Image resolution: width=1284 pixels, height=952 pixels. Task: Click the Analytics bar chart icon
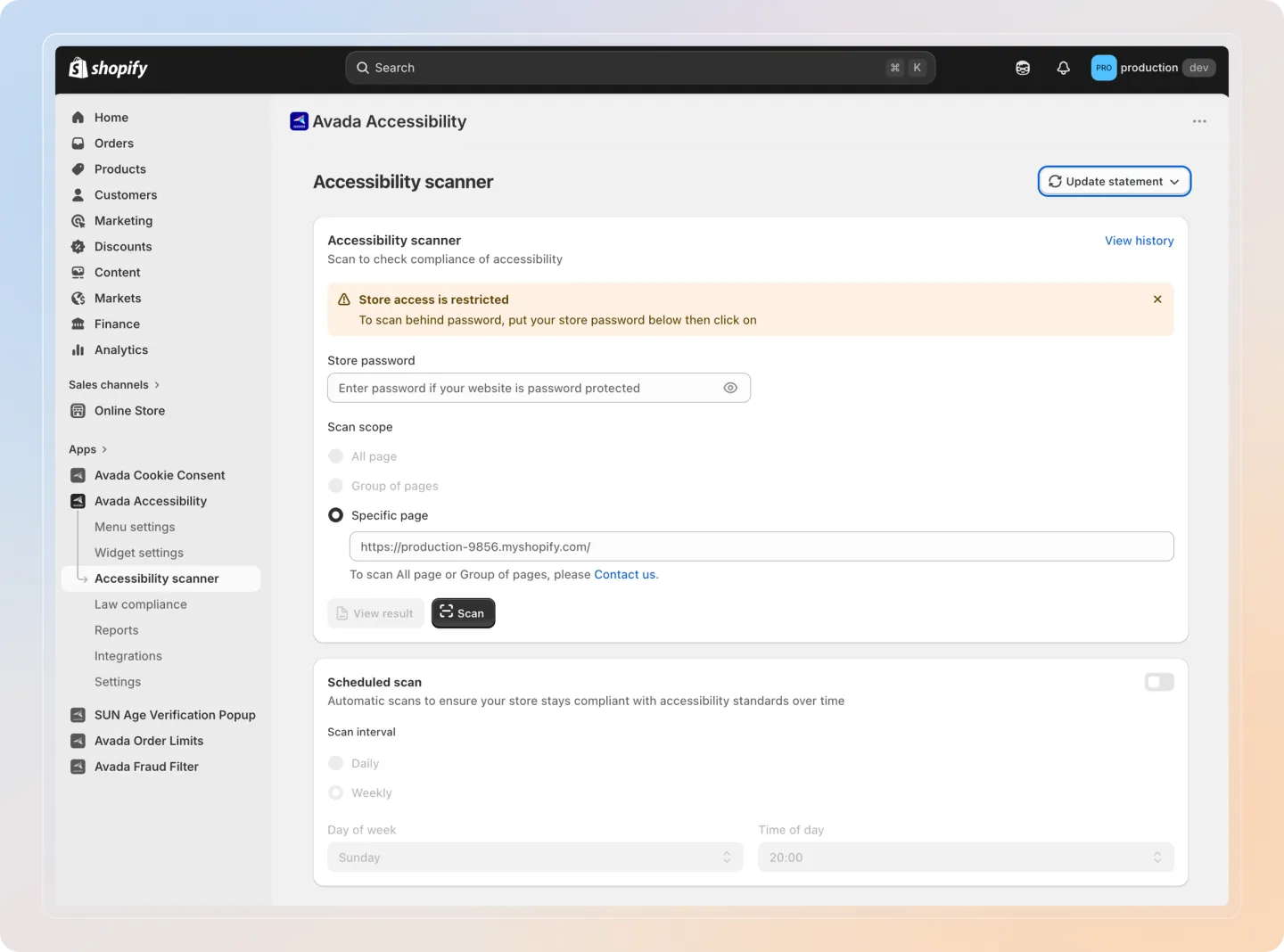point(78,350)
